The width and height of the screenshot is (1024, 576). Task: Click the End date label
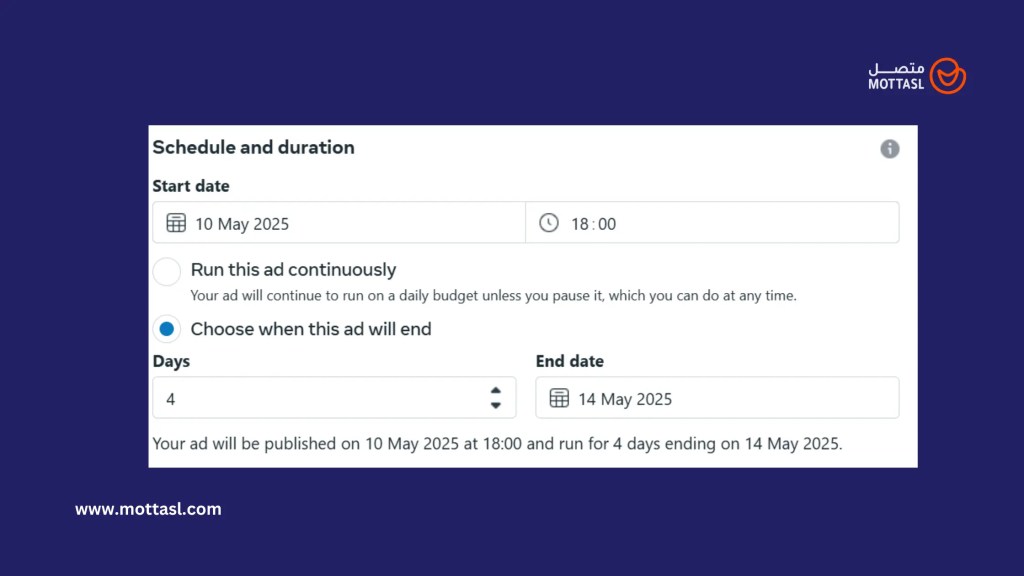pos(570,361)
